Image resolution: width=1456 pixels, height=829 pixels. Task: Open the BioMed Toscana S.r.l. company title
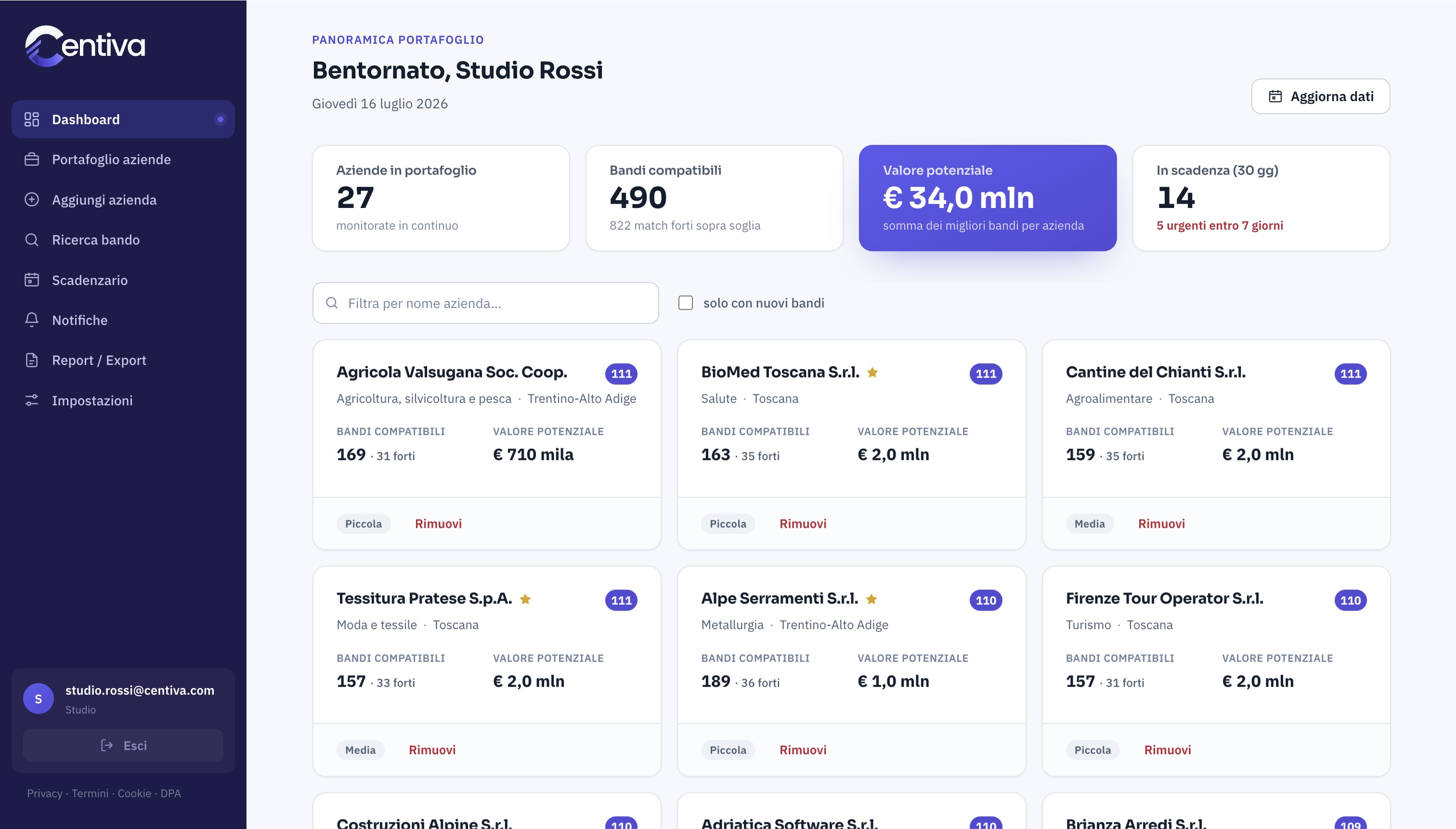coord(780,372)
